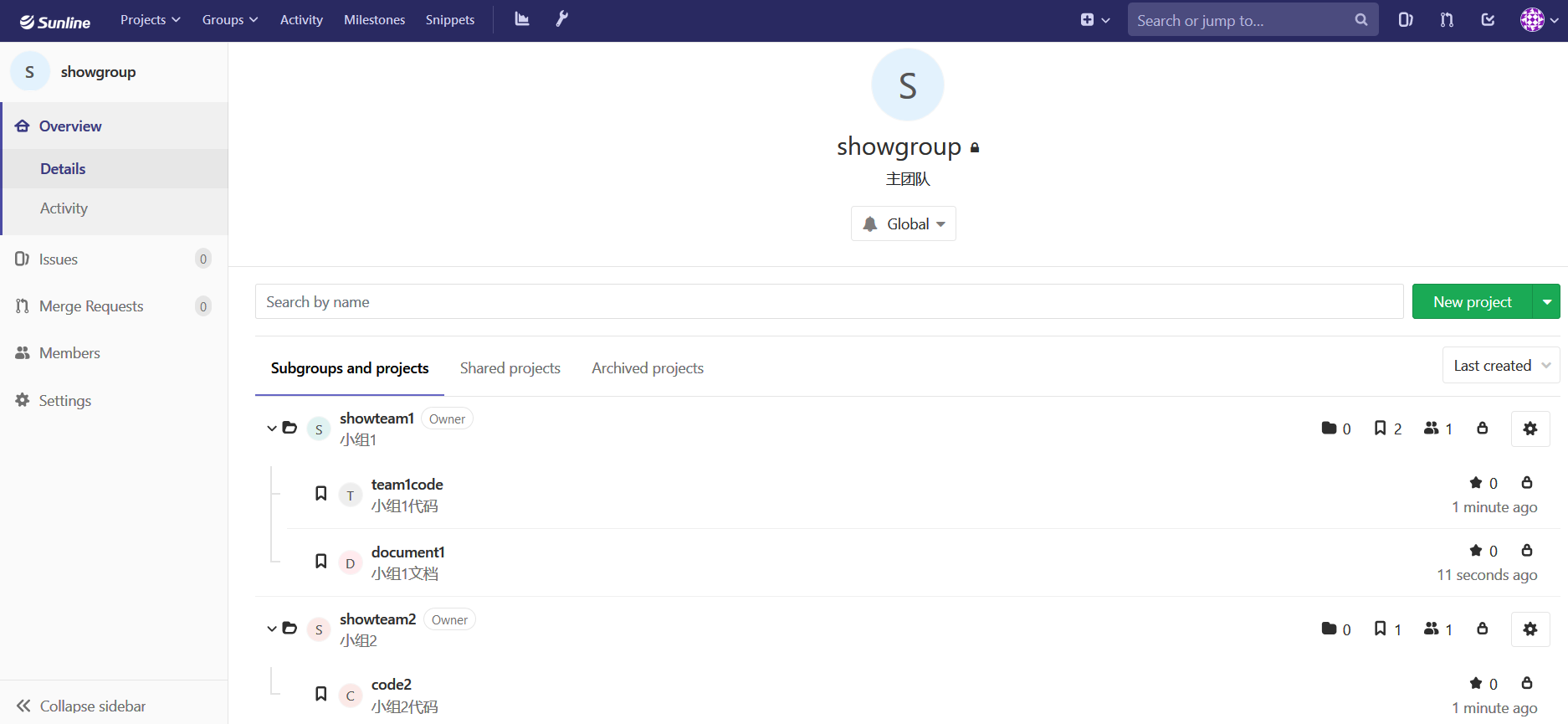Click the private lock icon beside showgroup title
The width and height of the screenshot is (1568, 724).
(975, 148)
